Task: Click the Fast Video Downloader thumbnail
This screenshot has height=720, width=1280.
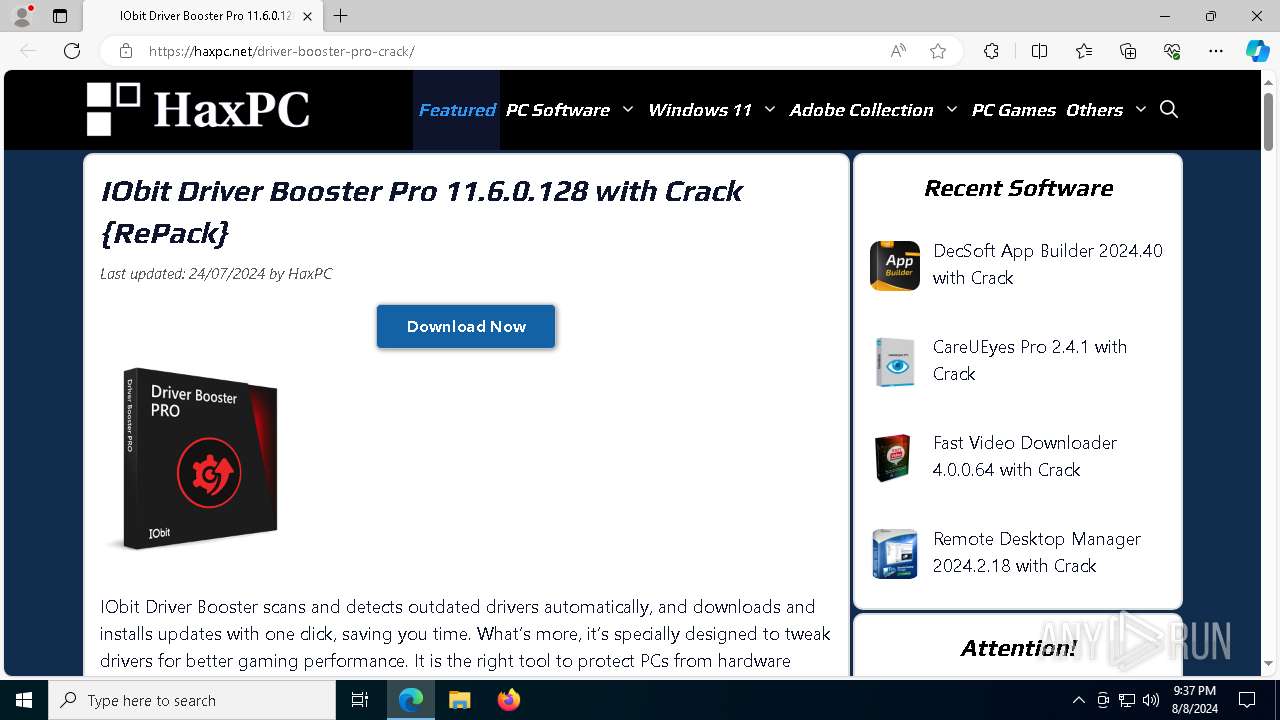Action: pyautogui.click(x=893, y=458)
